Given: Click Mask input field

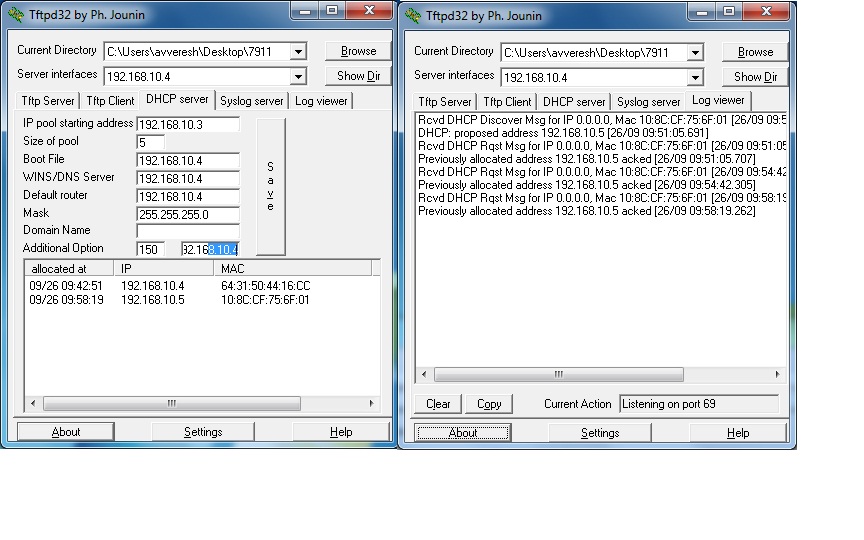Looking at the screenshot, I should pos(188,214).
